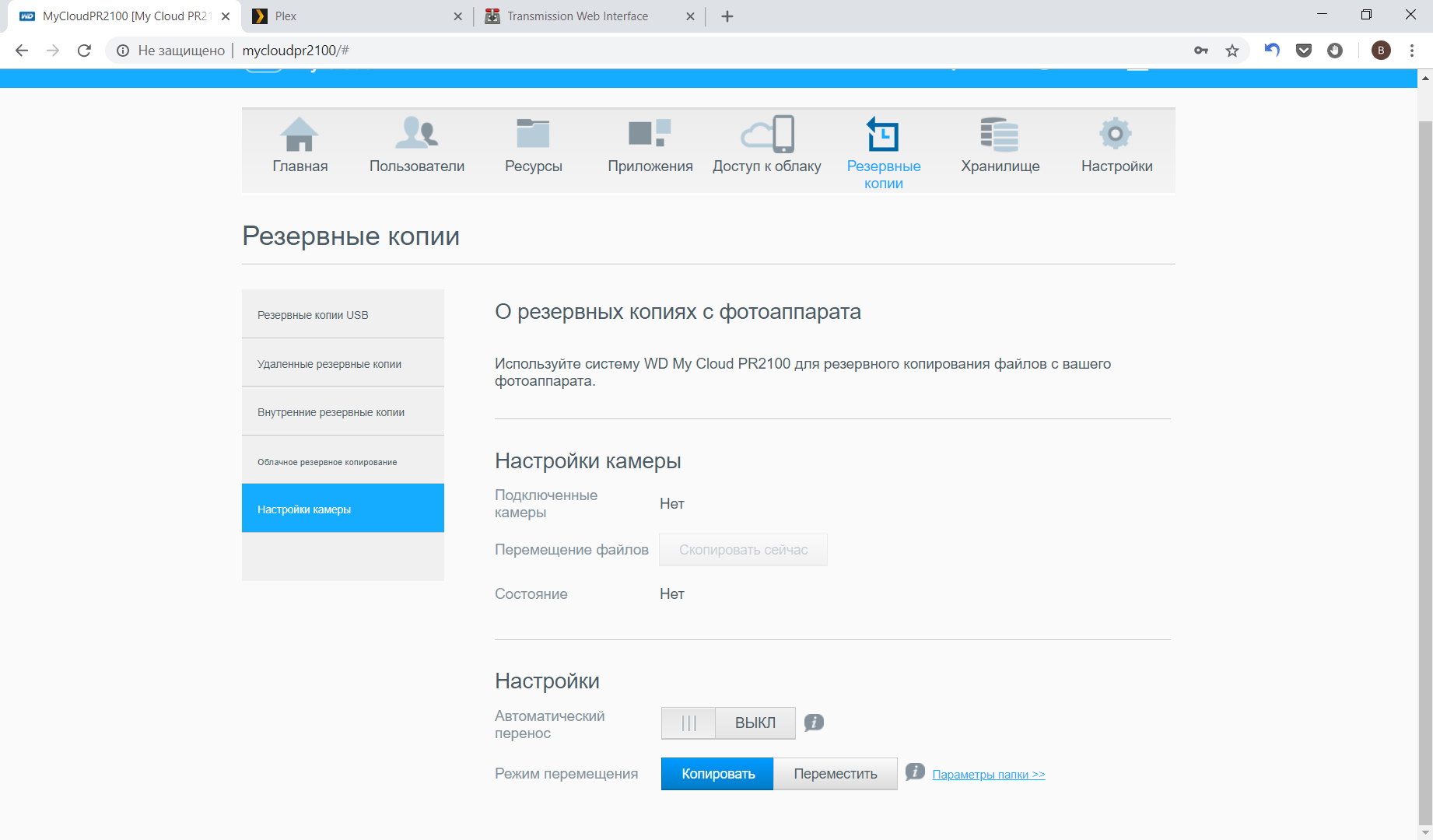Click the round gray extension icon
Screen dimensions: 1433x840
click(1335, 51)
